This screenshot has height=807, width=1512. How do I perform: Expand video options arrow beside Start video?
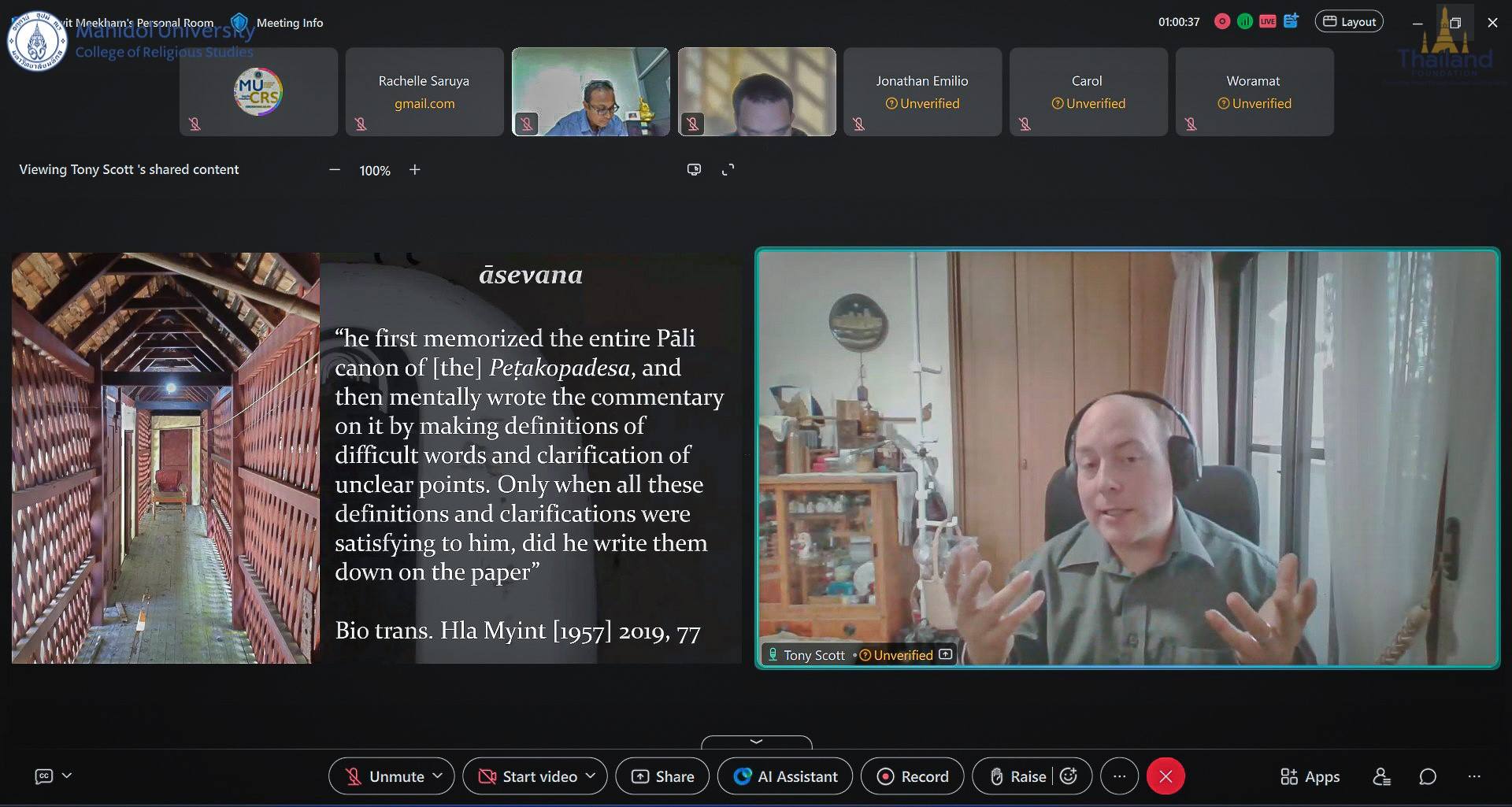point(591,776)
